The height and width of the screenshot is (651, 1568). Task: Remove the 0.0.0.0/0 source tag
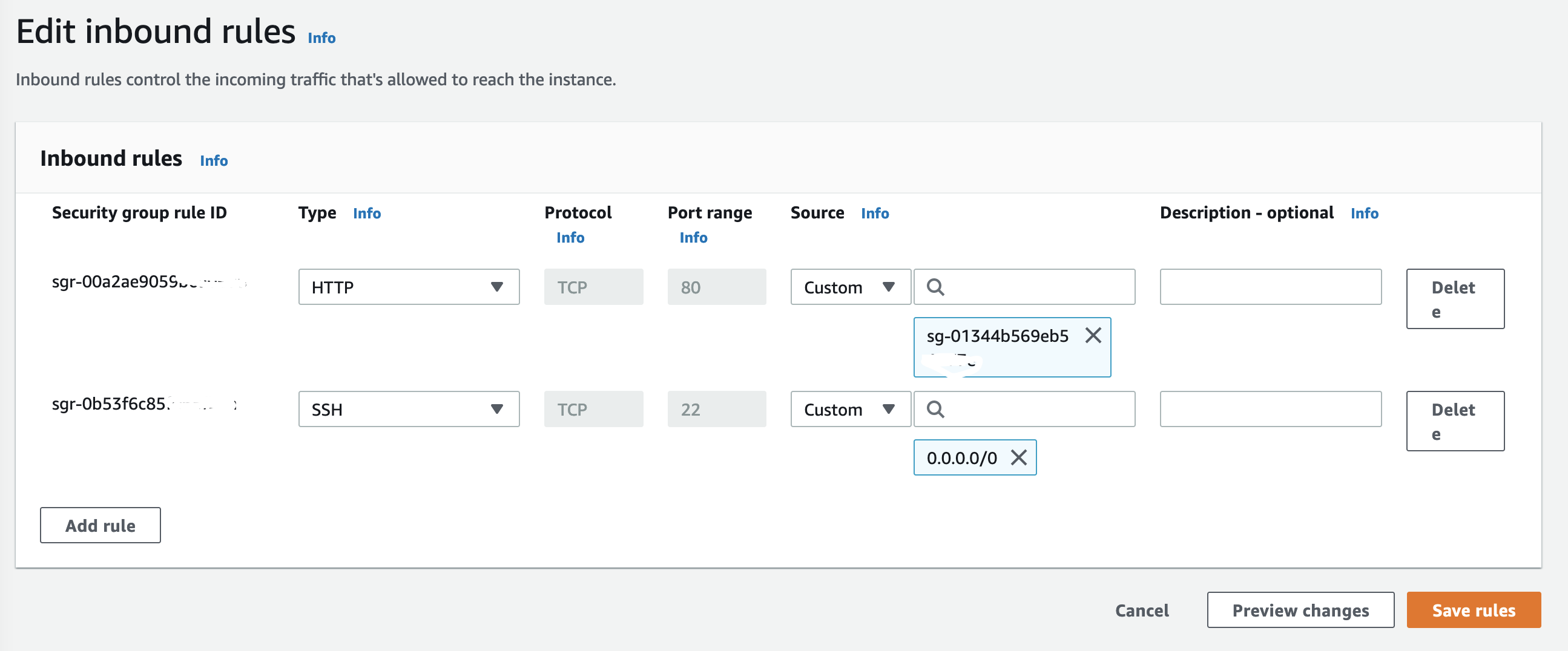point(1018,457)
